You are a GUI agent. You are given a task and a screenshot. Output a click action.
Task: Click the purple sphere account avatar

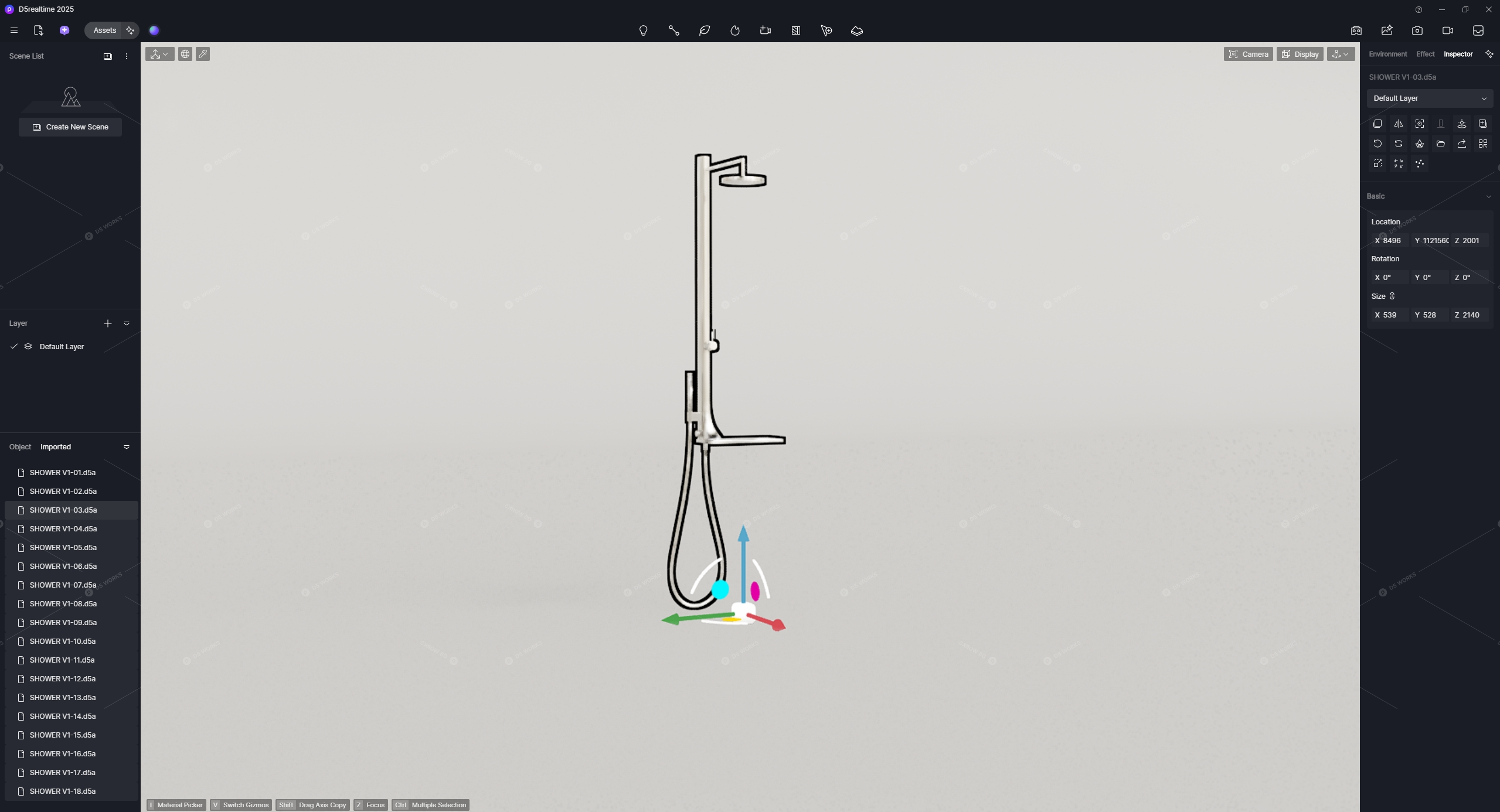coord(154,30)
